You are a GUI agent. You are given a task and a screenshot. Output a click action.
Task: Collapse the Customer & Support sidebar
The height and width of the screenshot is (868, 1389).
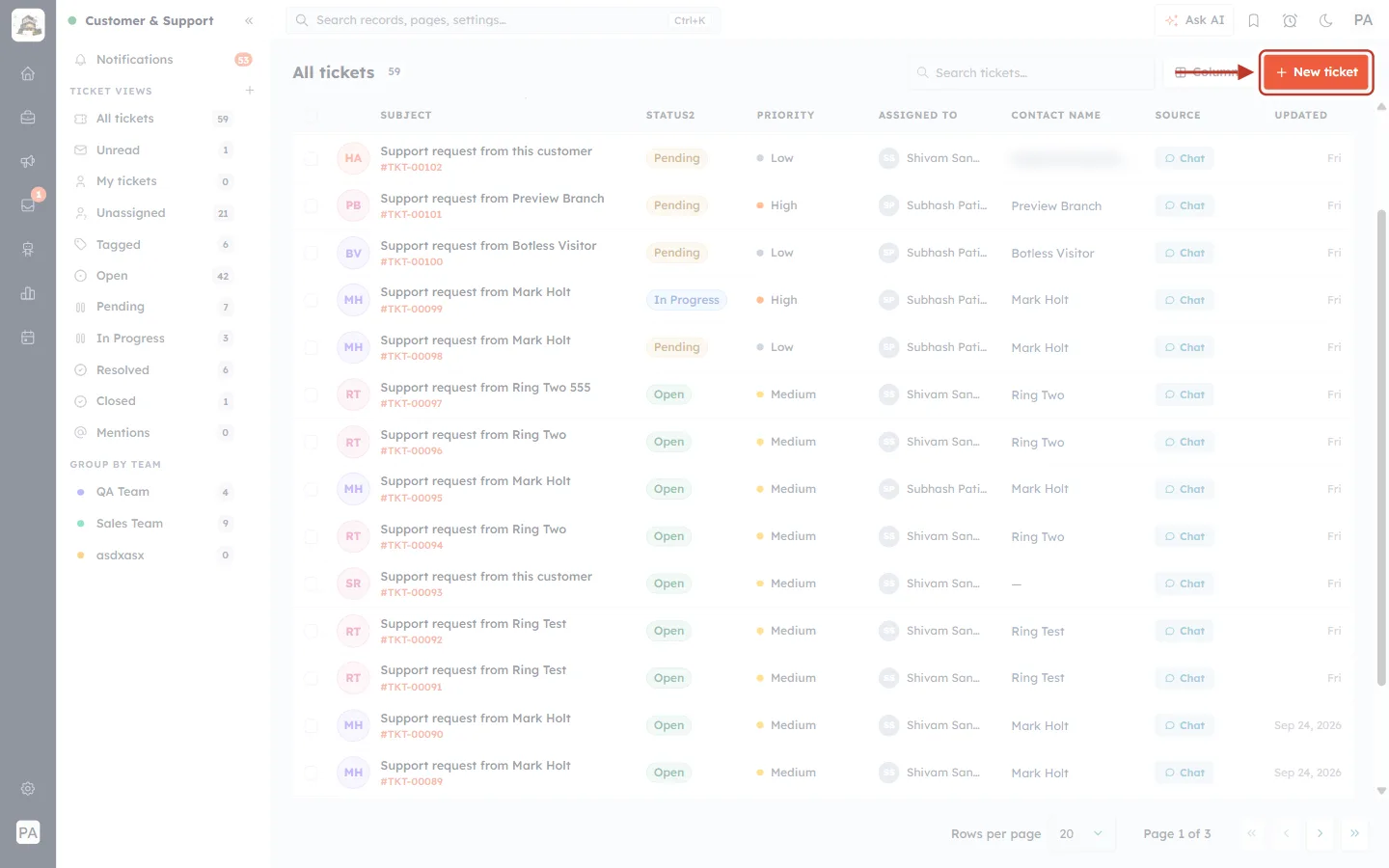[x=249, y=20]
